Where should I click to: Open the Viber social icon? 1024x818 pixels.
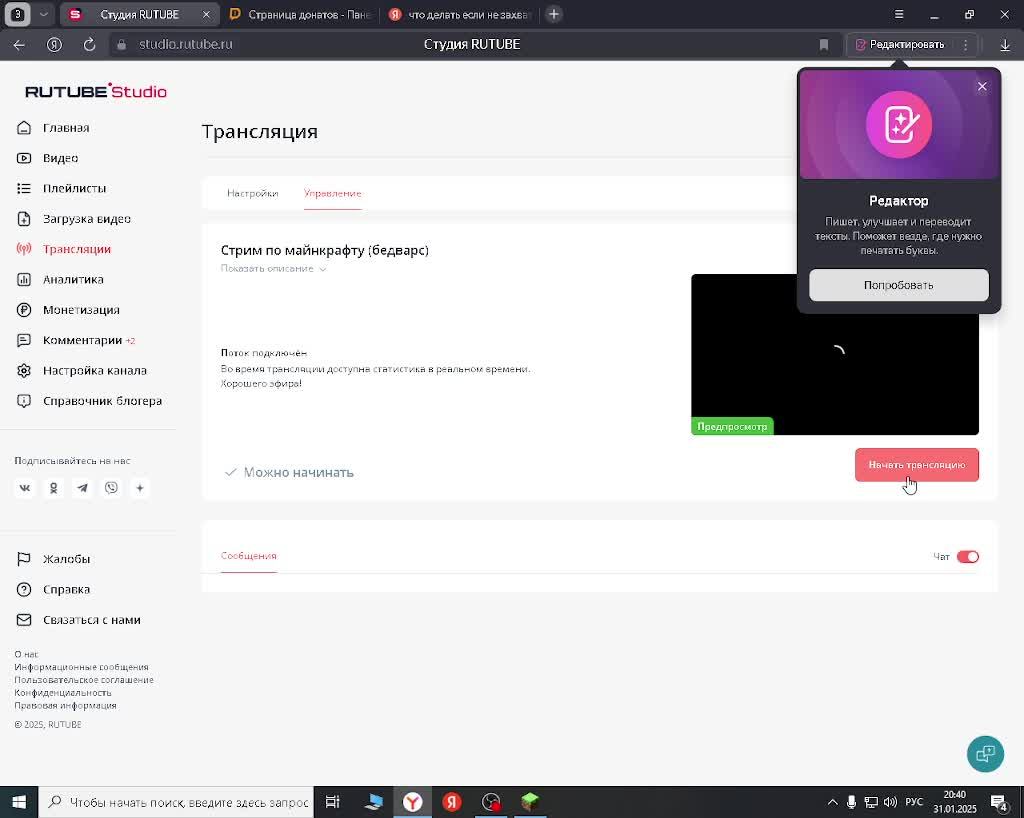pyautogui.click(x=111, y=488)
